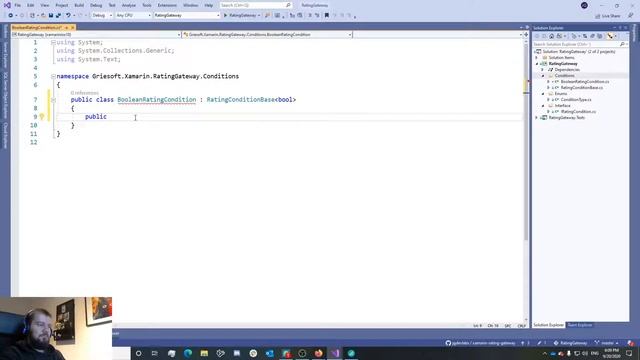The height and width of the screenshot is (360, 640).
Task: Open the View menu
Action: pos(44,5)
